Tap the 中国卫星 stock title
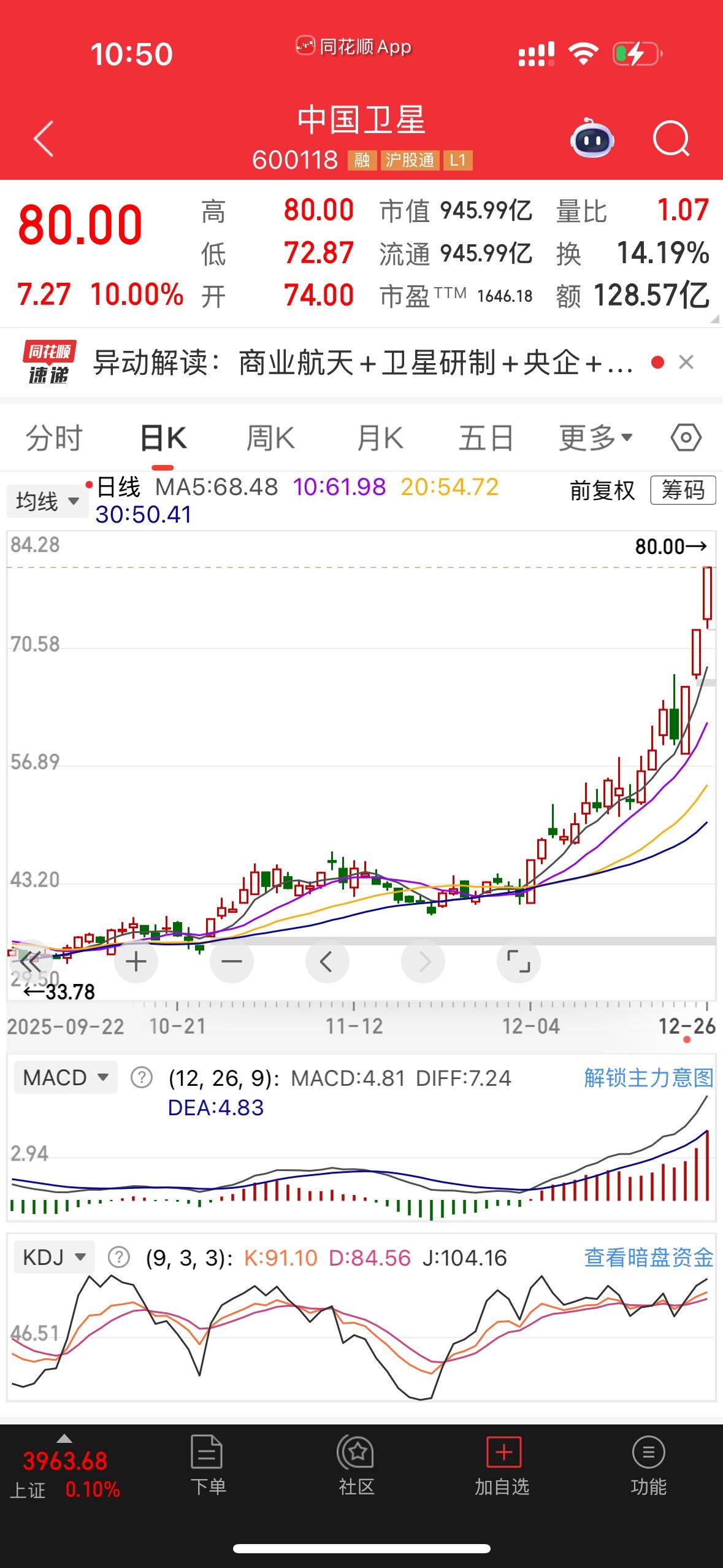This screenshot has height=1568, width=723. pos(361,119)
